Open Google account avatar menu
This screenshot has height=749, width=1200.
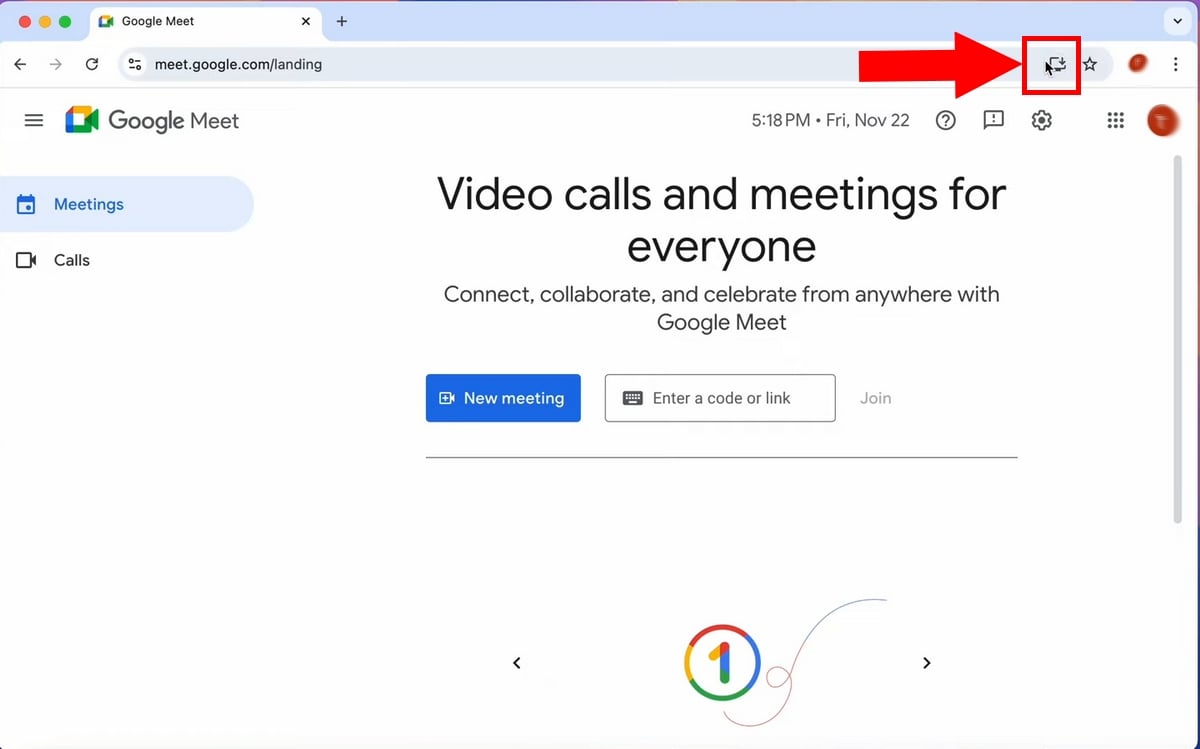coord(1162,121)
